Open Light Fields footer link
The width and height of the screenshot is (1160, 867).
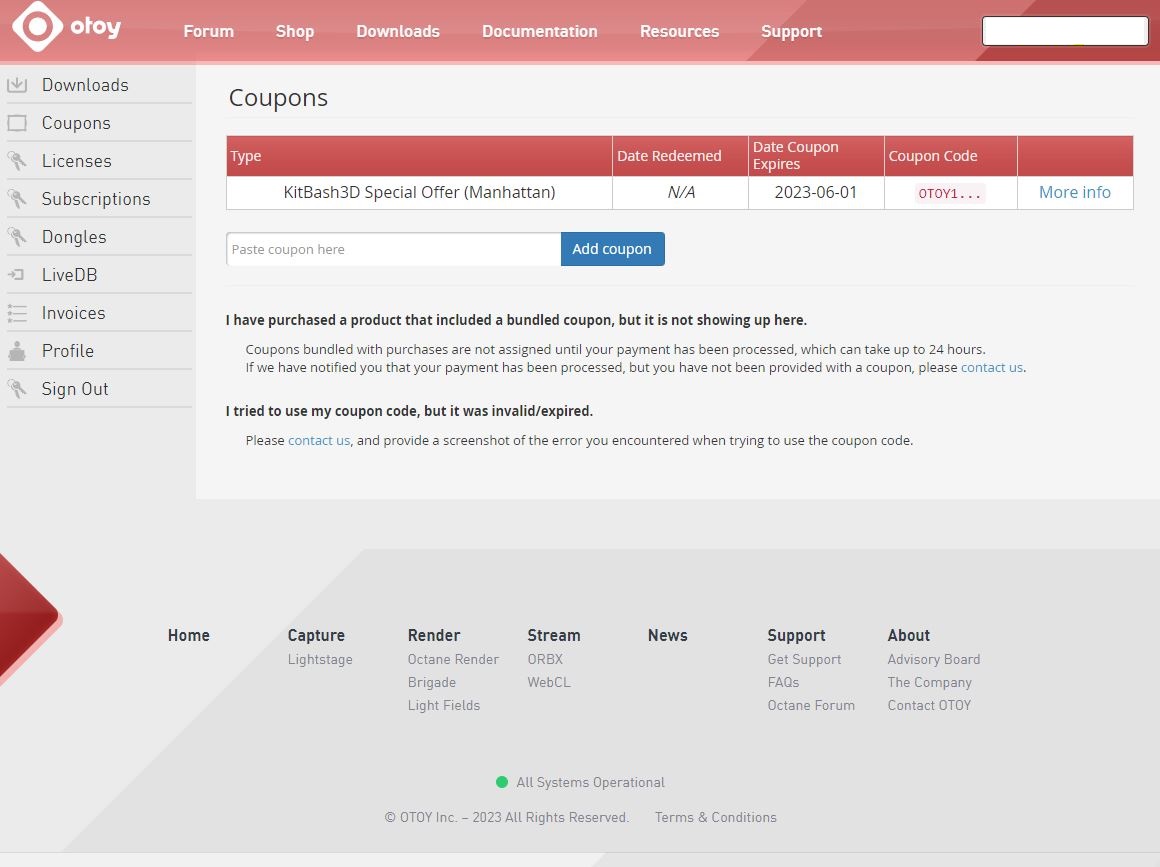click(x=443, y=705)
